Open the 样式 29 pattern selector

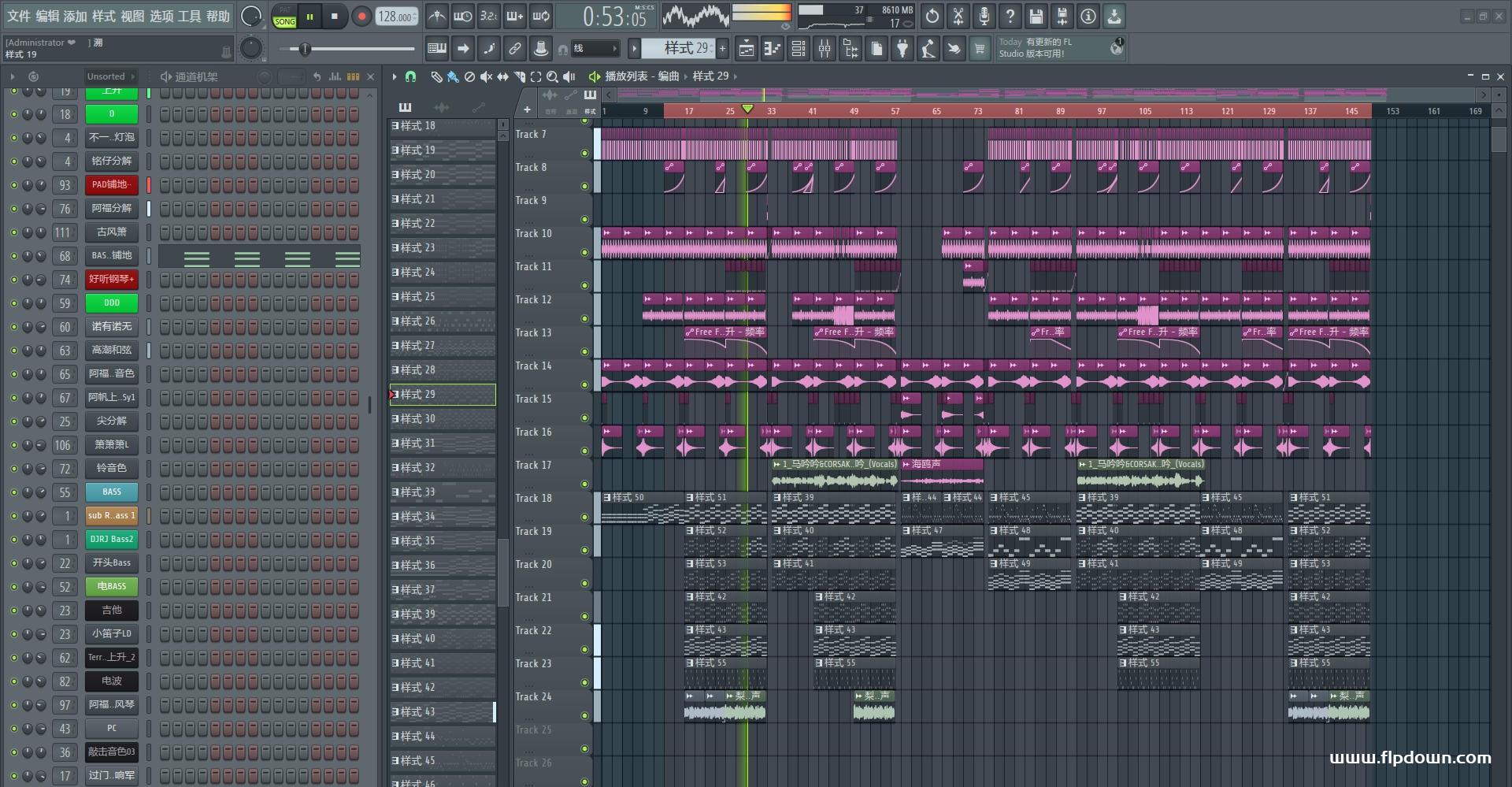tap(678, 49)
